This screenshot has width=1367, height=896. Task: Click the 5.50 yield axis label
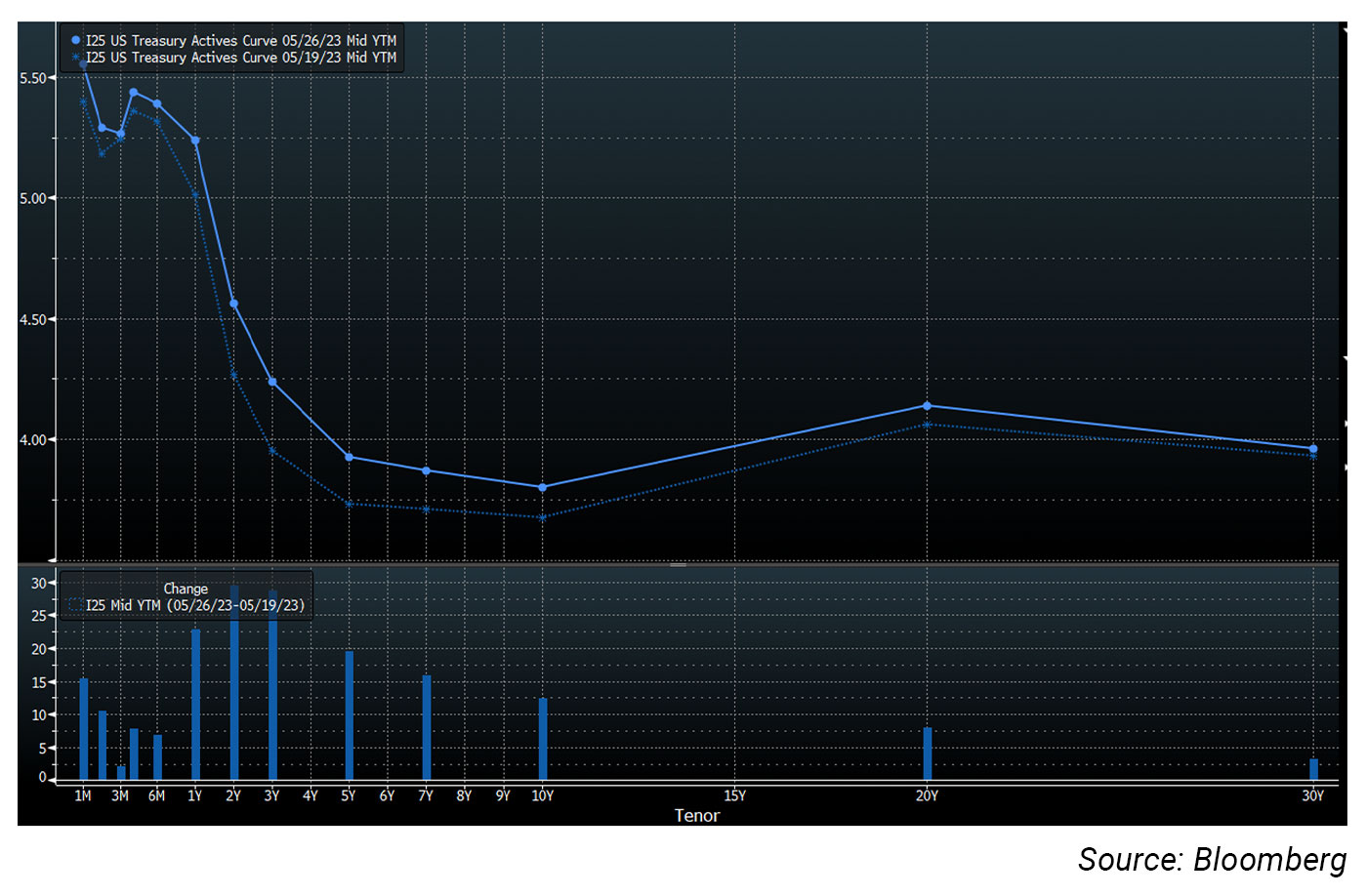[x=33, y=78]
